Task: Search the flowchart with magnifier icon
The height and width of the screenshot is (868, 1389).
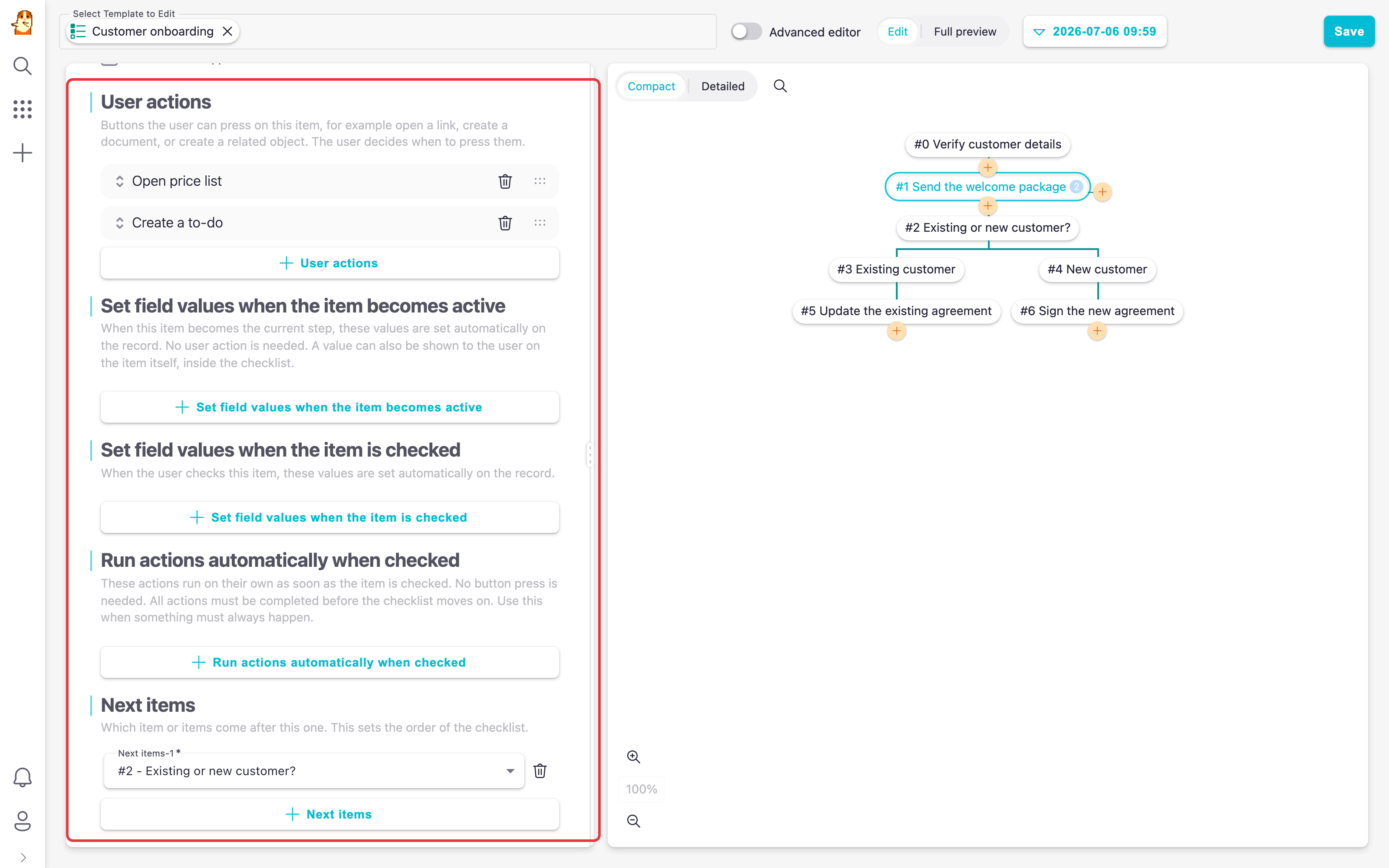Action: [x=780, y=86]
